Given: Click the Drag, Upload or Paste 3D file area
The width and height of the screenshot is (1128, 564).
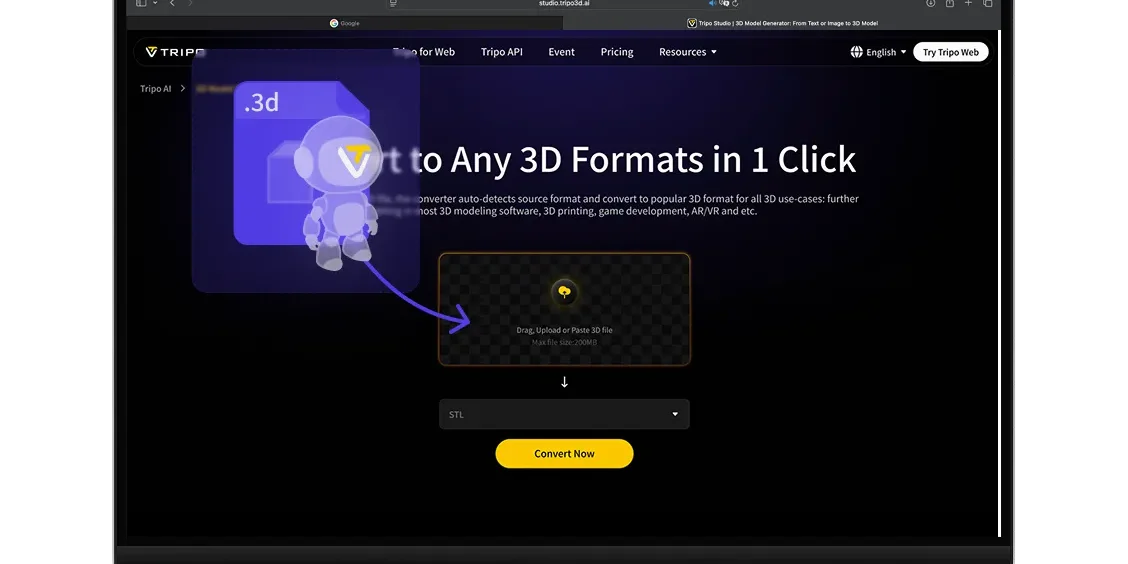Looking at the screenshot, I should (x=565, y=309).
